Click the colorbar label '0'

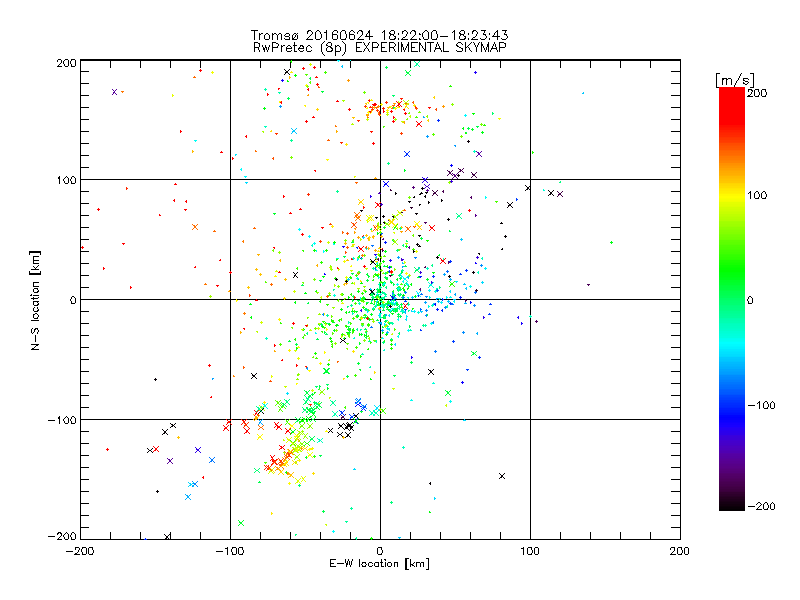pyautogui.click(x=750, y=300)
